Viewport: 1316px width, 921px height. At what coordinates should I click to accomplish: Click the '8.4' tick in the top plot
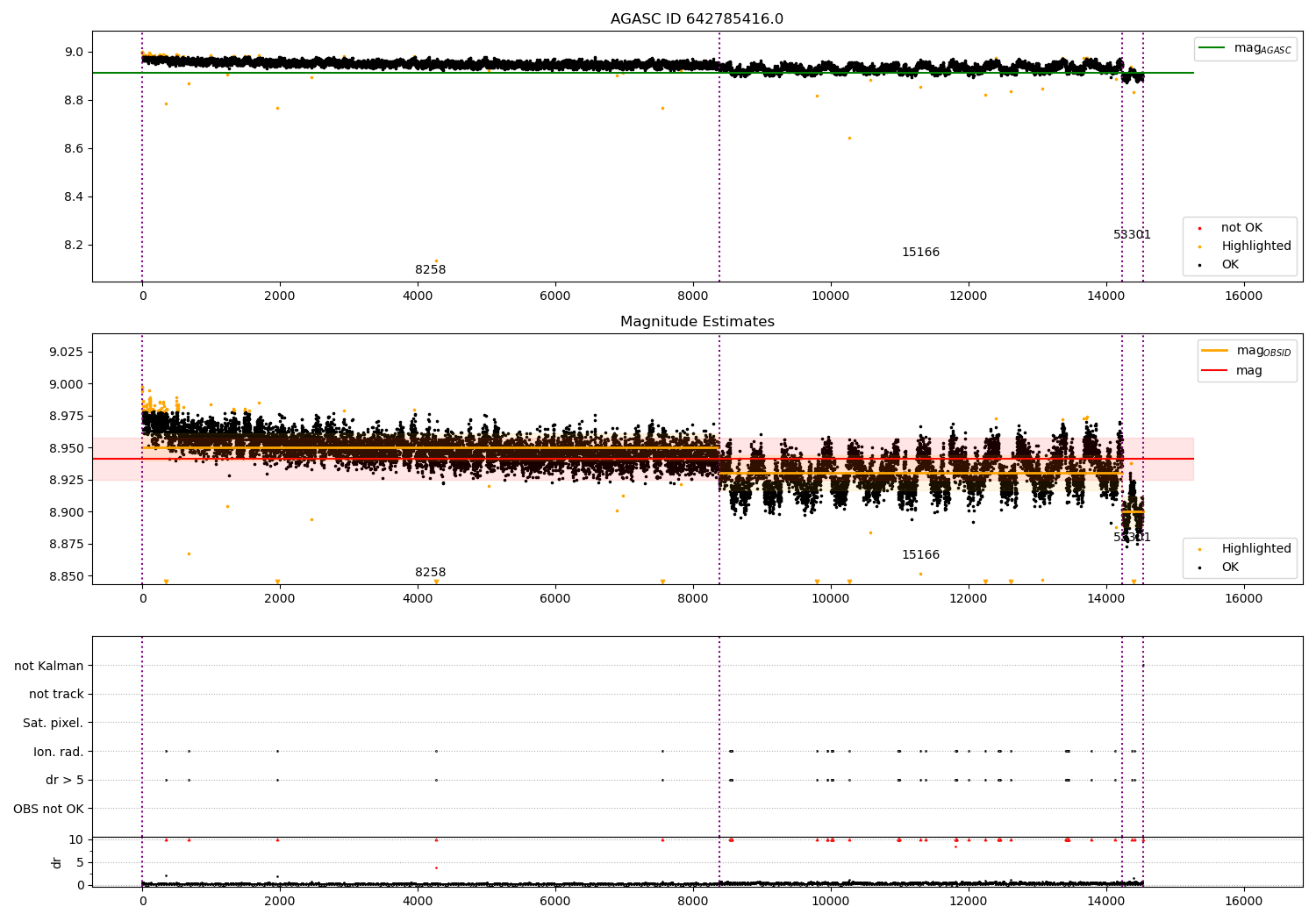(75, 197)
